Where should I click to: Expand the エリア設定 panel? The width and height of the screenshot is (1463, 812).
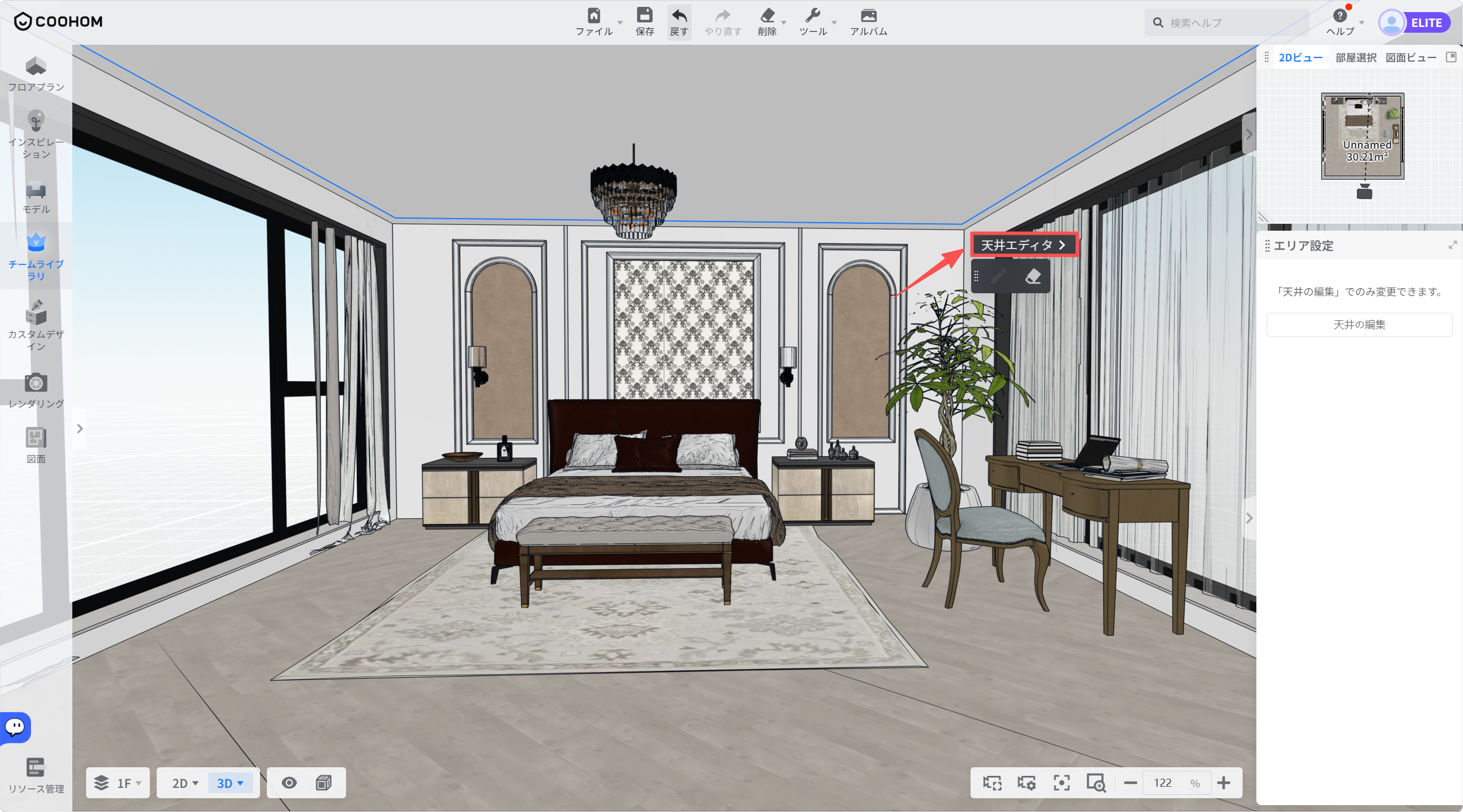(1453, 245)
